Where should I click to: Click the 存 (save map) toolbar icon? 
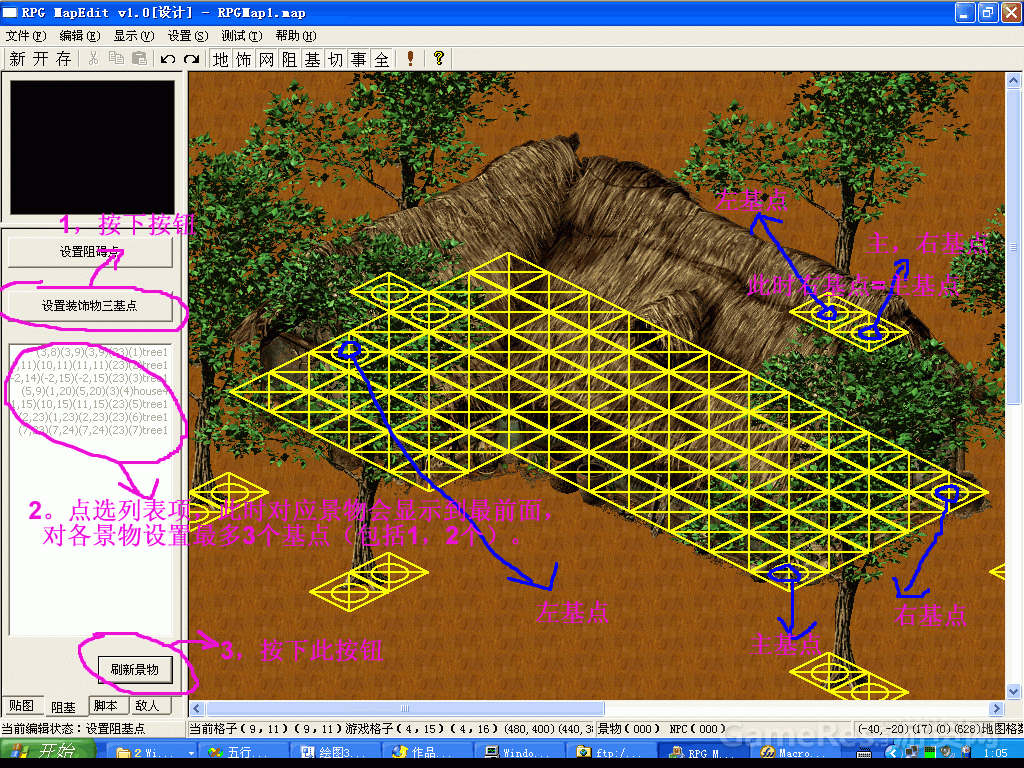click(x=63, y=59)
